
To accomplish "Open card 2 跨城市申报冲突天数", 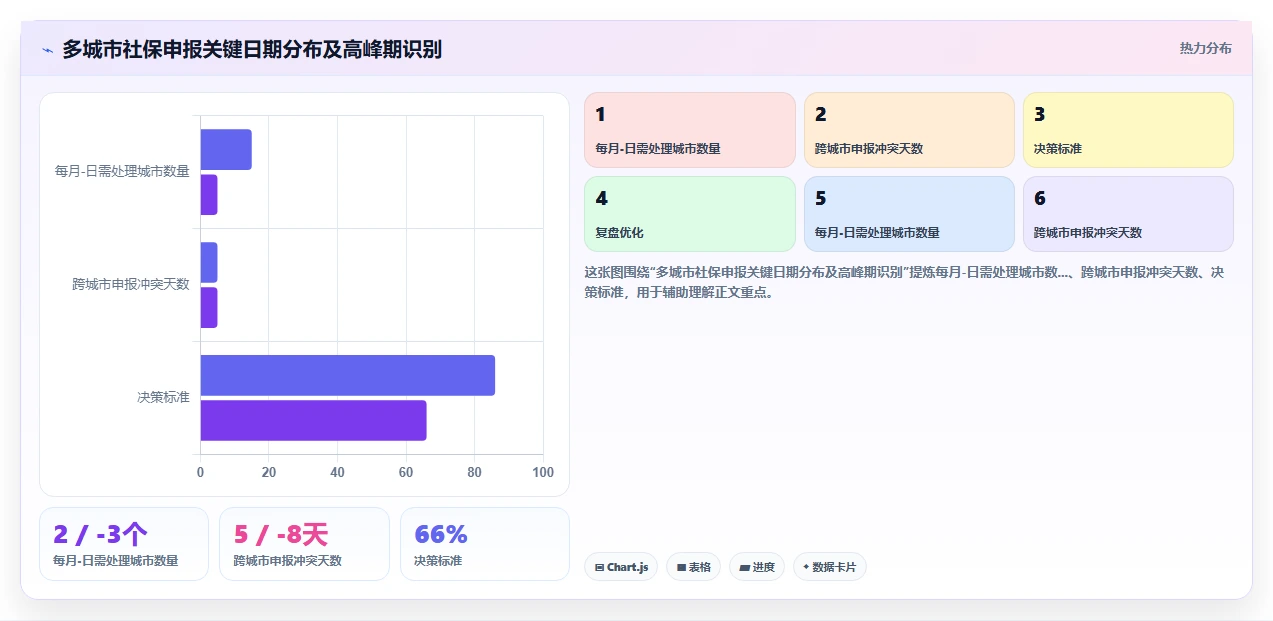I will [x=909, y=130].
